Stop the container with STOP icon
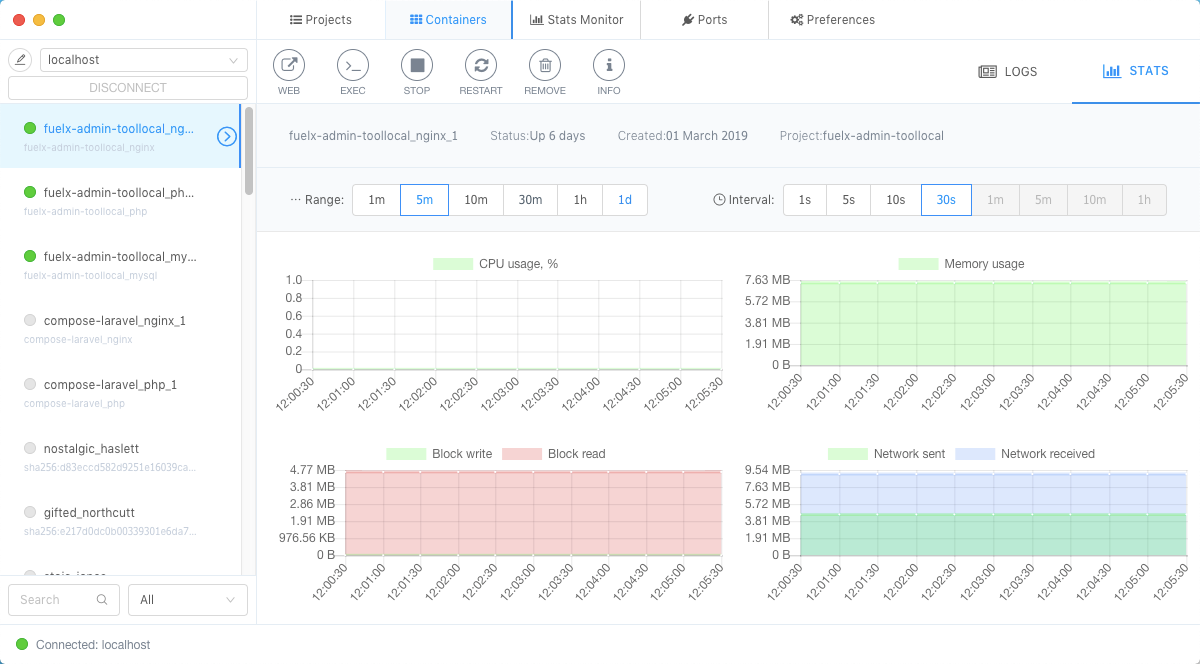The image size is (1200, 664). point(417,66)
